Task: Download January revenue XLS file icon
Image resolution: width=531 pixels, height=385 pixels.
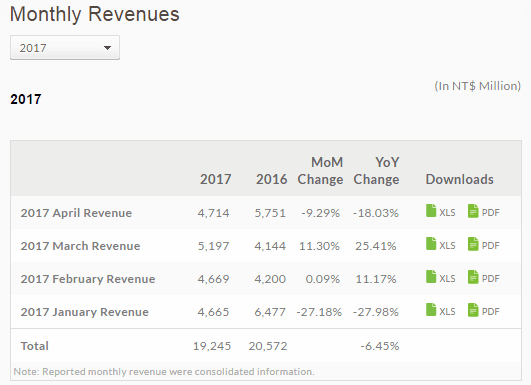Action: click(x=431, y=309)
